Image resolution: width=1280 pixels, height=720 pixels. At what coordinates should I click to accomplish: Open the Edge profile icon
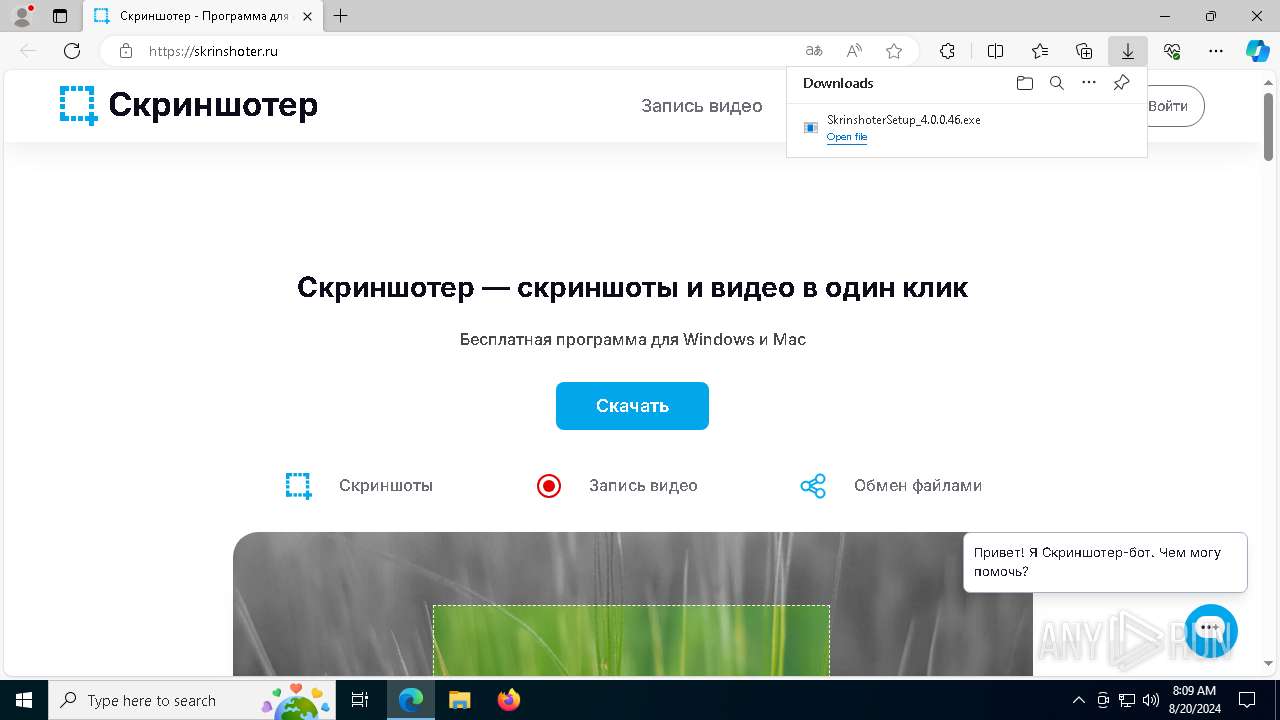(x=22, y=16)
